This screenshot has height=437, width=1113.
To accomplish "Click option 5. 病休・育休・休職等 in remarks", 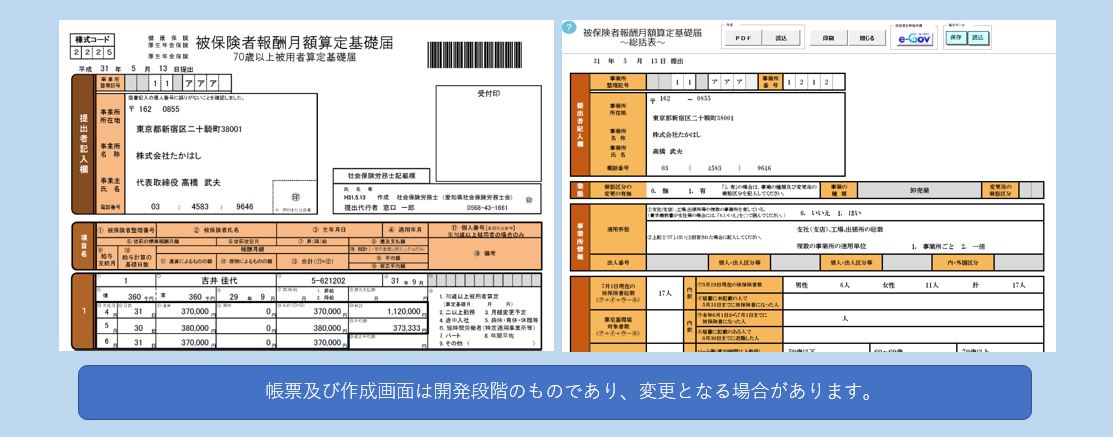I will tap(511, 320).
